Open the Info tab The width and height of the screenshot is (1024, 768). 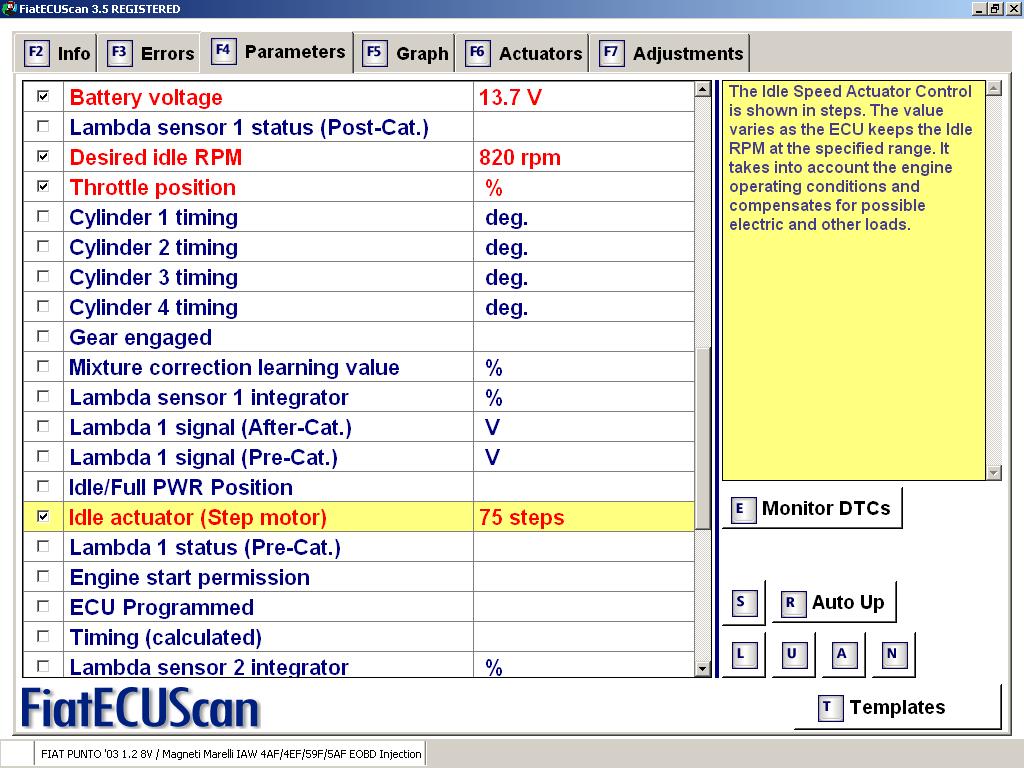pyautogui.click(x=56, y=53)
